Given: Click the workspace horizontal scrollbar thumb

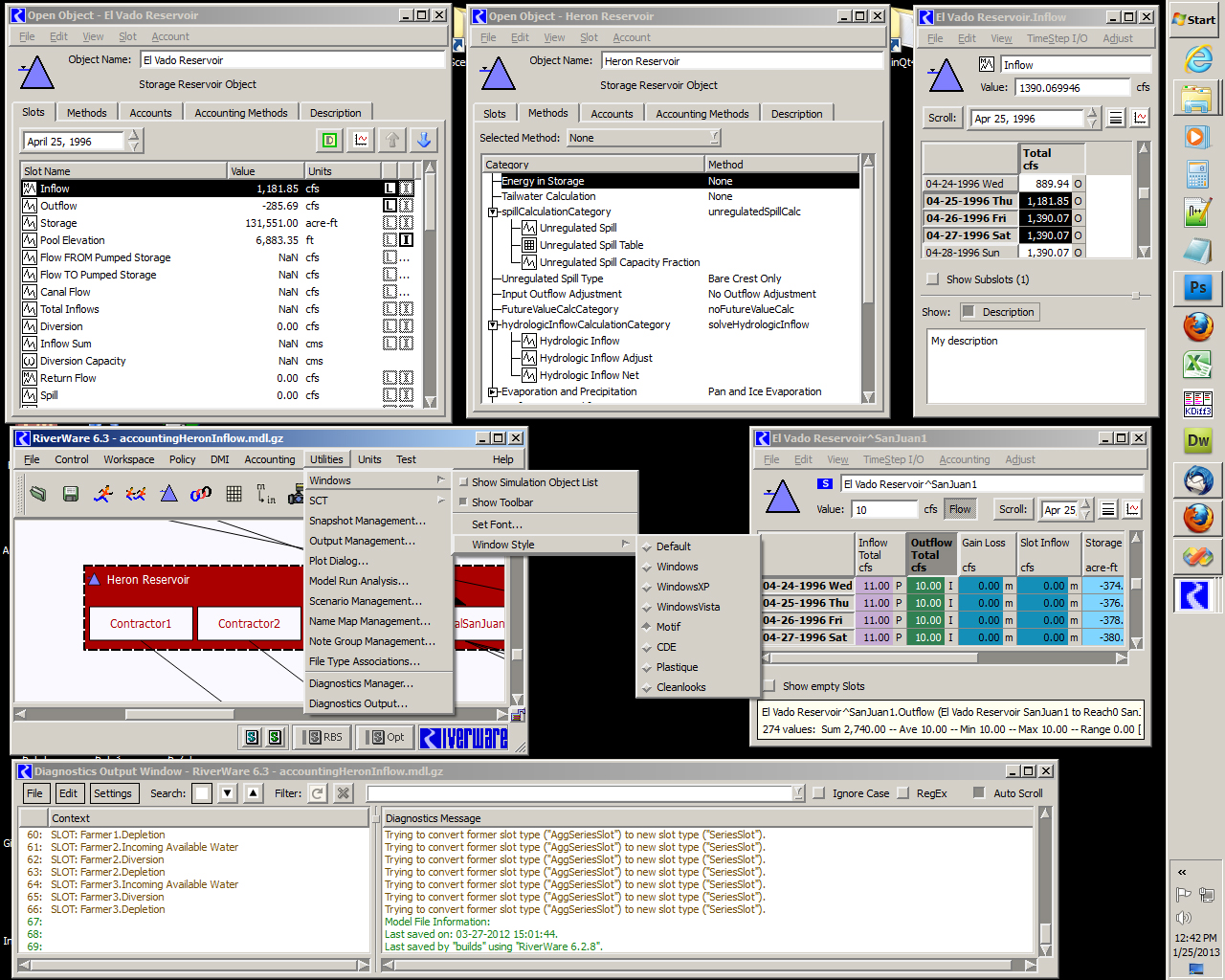Looking at the screenshot, I should pos(179,714).
